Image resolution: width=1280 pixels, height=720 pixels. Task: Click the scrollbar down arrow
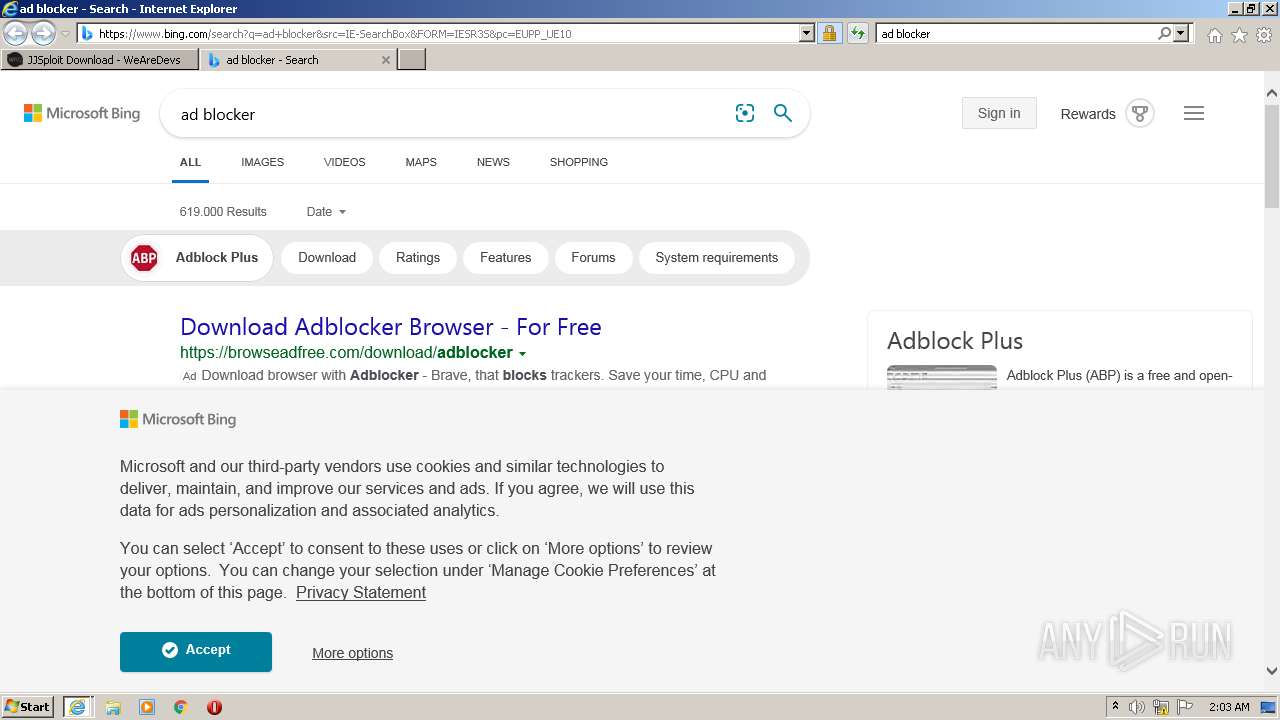(1271, 671)
